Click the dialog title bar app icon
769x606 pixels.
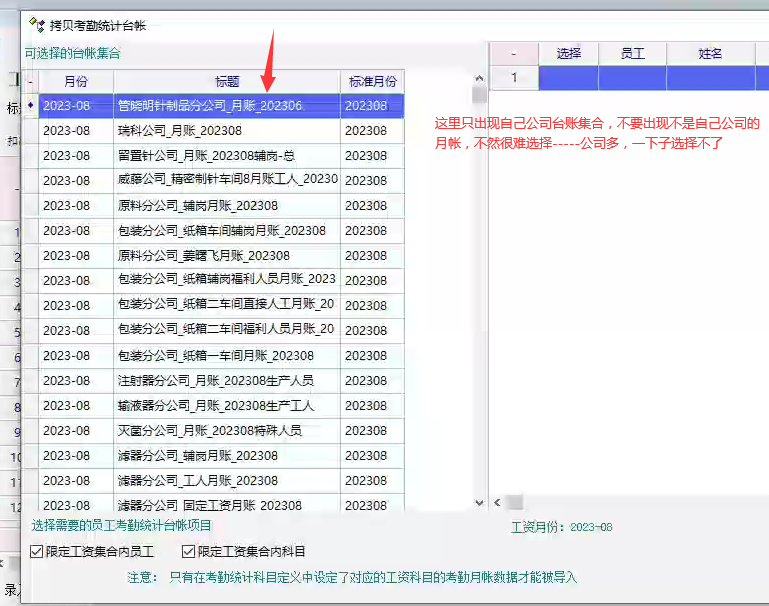pos(37,25)
